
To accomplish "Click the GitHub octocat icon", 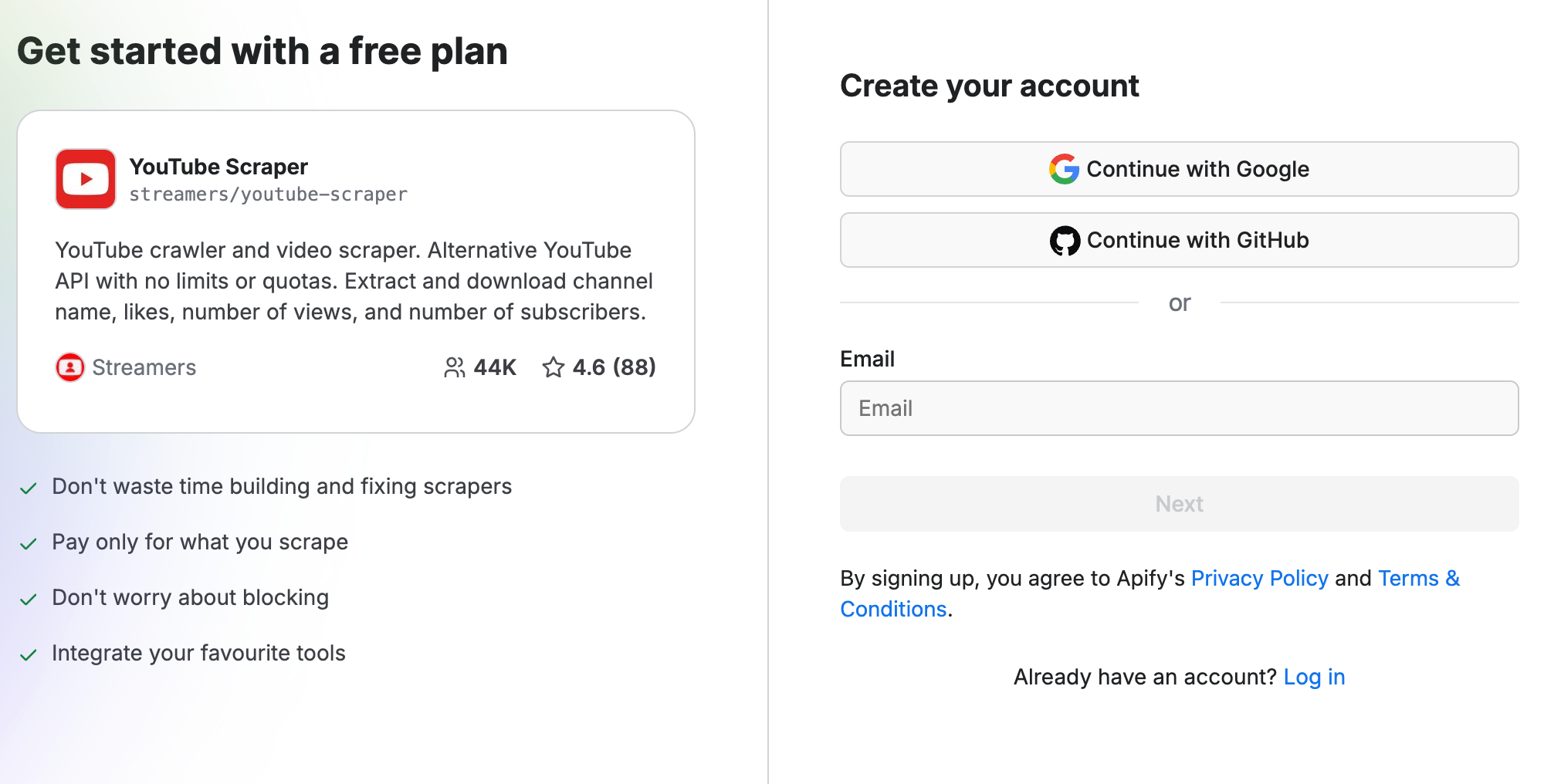I will (1065, 241).
